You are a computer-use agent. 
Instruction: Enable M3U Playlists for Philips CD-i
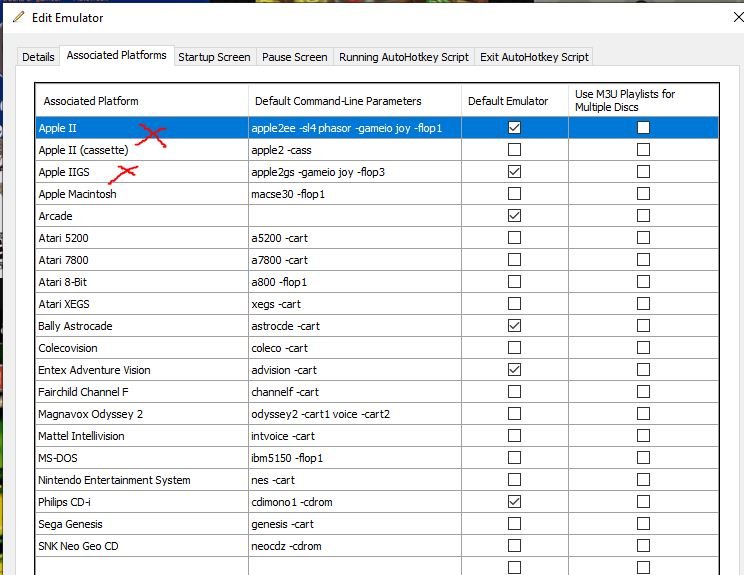coord(643,501)
